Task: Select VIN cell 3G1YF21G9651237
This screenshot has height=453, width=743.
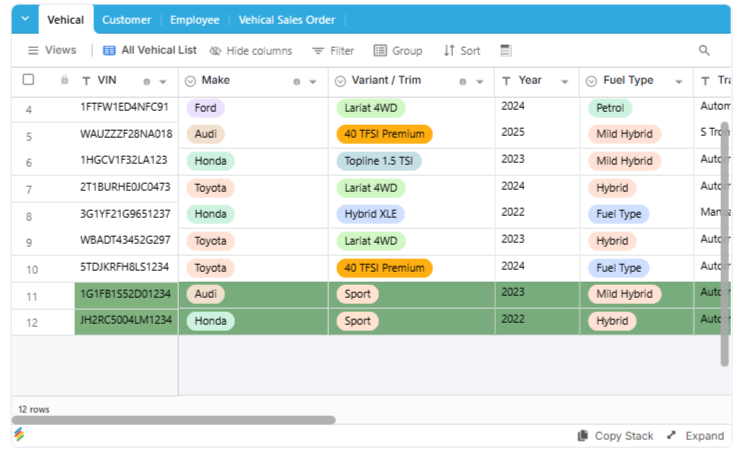Action: pos(125,214)
